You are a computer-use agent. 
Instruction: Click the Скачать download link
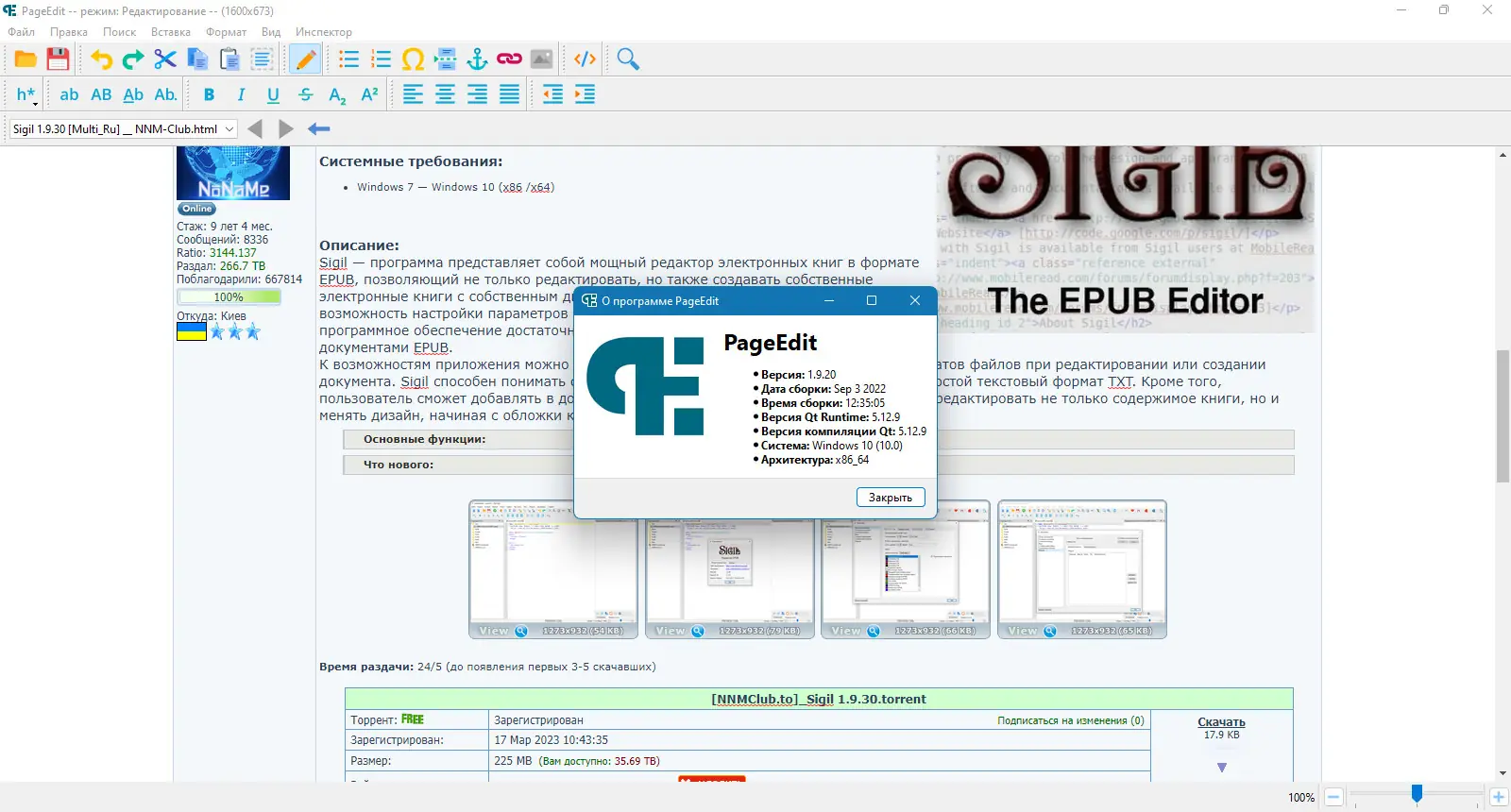click(1222, 722)
